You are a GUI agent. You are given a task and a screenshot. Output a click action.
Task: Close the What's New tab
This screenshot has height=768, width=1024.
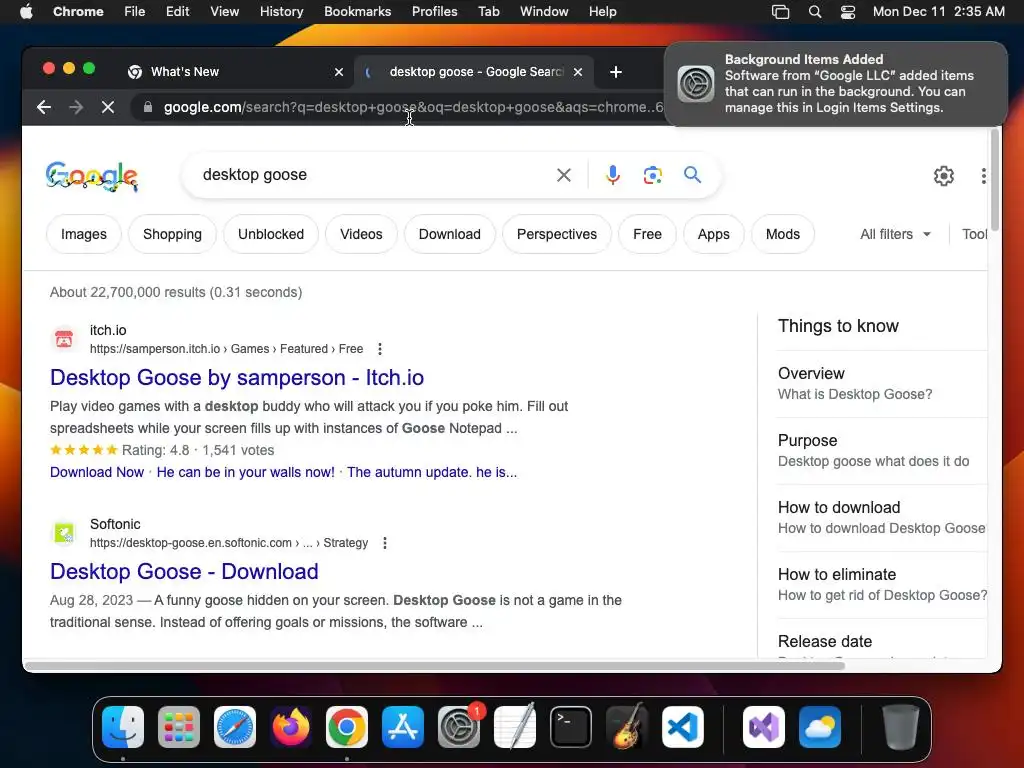(338, 72)
